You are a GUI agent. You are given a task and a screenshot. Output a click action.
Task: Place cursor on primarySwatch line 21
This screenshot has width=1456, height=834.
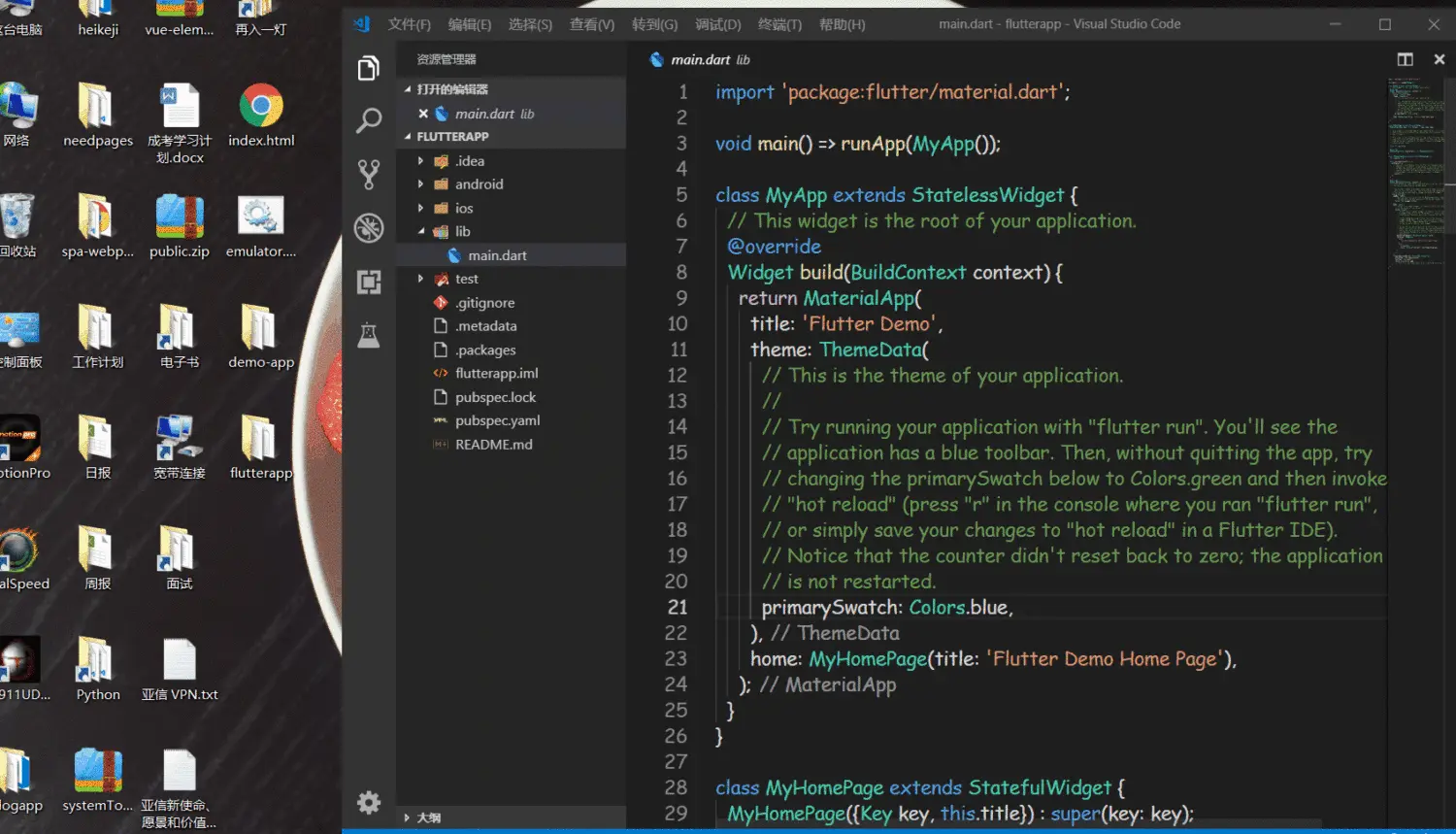pos(887,608)
